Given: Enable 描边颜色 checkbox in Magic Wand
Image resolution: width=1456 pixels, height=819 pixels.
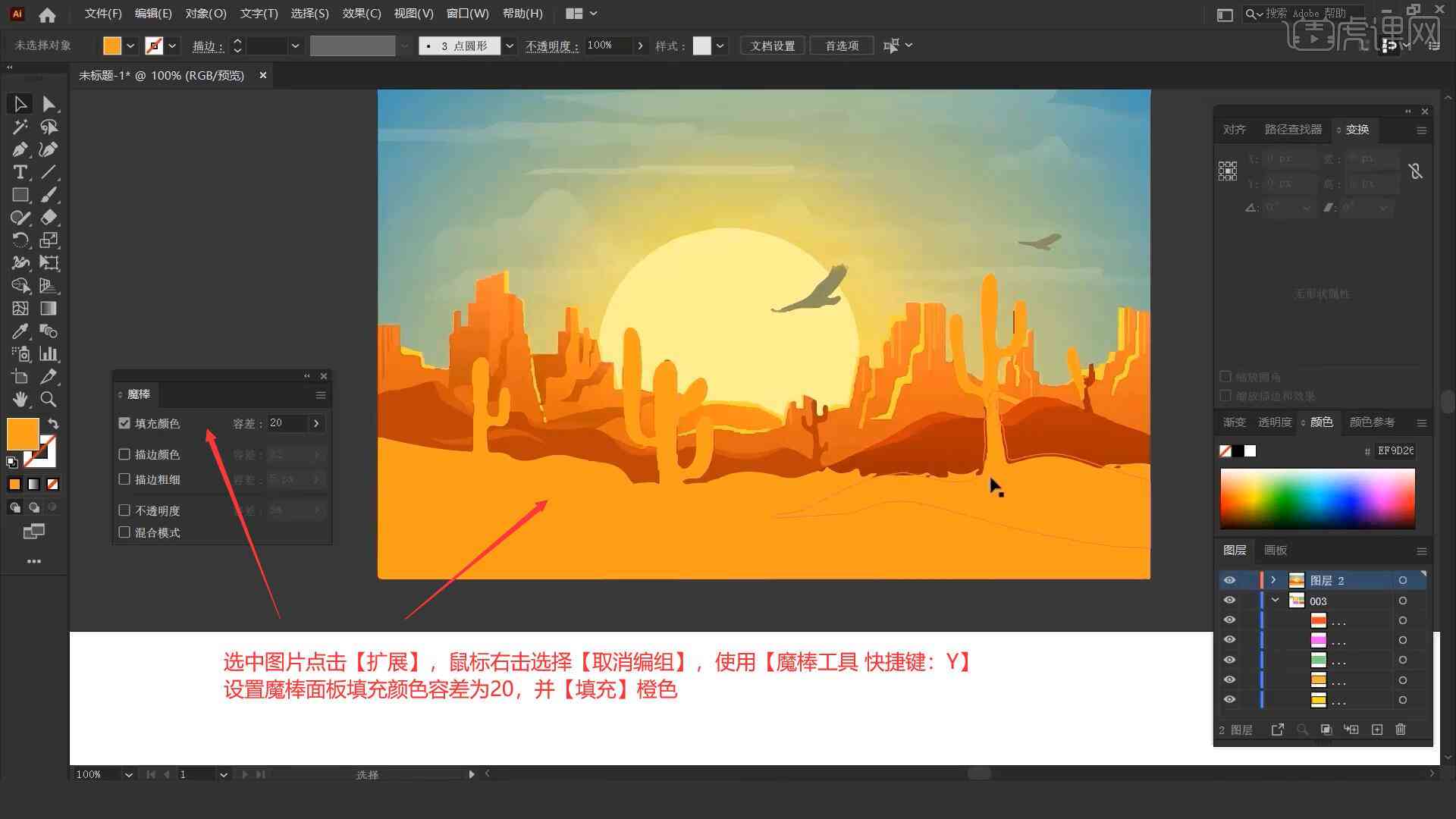Looking at the screenshot, I should pos(125,454).
